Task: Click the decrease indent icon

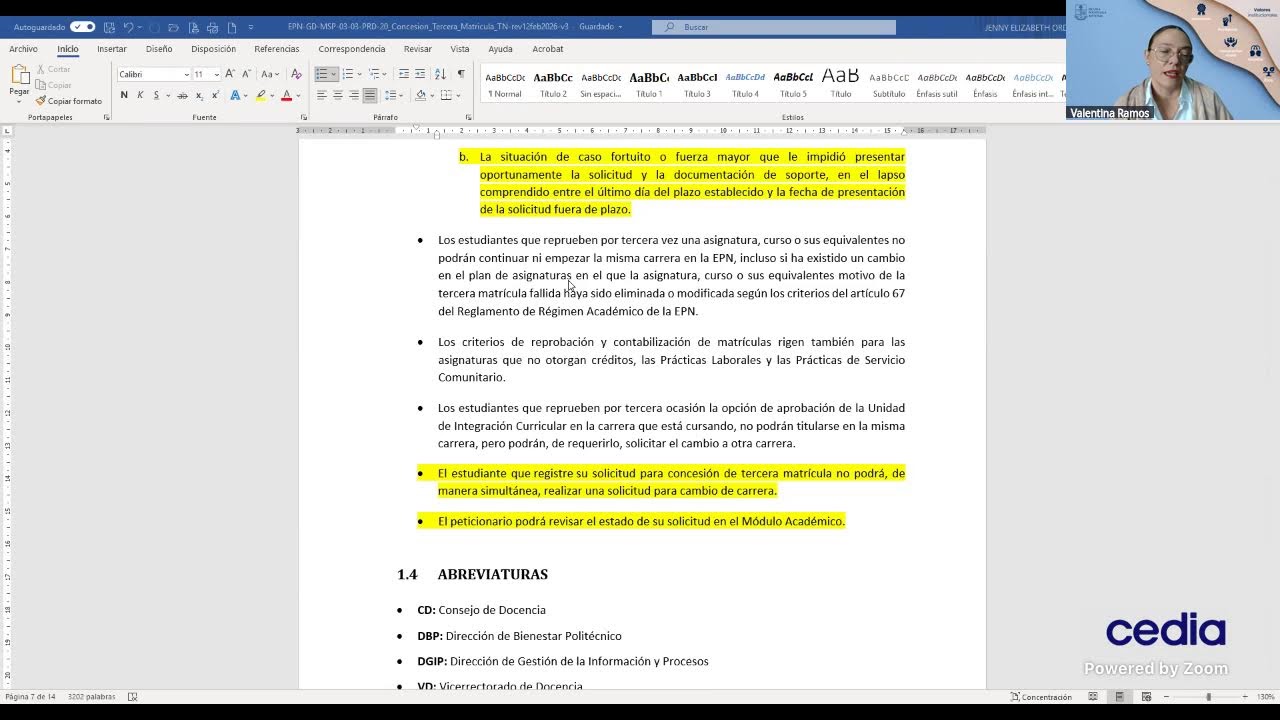Action: (403, 74)
